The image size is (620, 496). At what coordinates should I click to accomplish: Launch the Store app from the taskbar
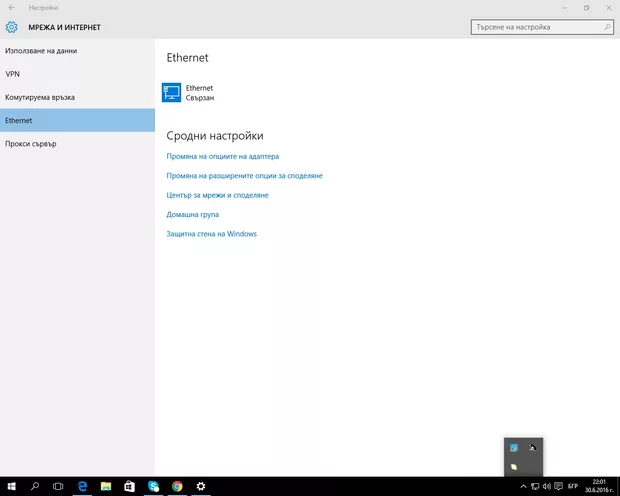click(129, 486)
